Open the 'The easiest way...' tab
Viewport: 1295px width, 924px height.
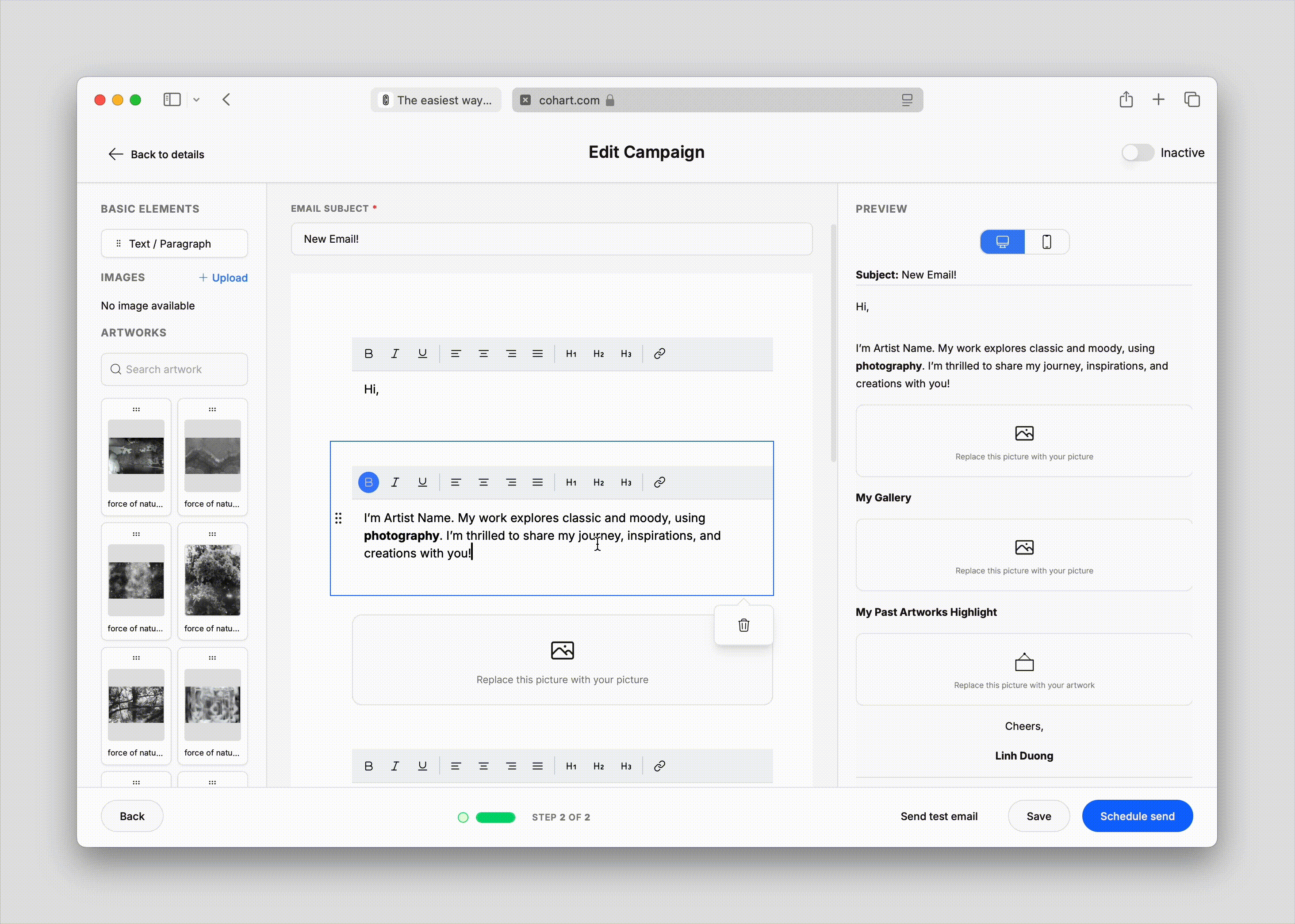click(436, 100)
